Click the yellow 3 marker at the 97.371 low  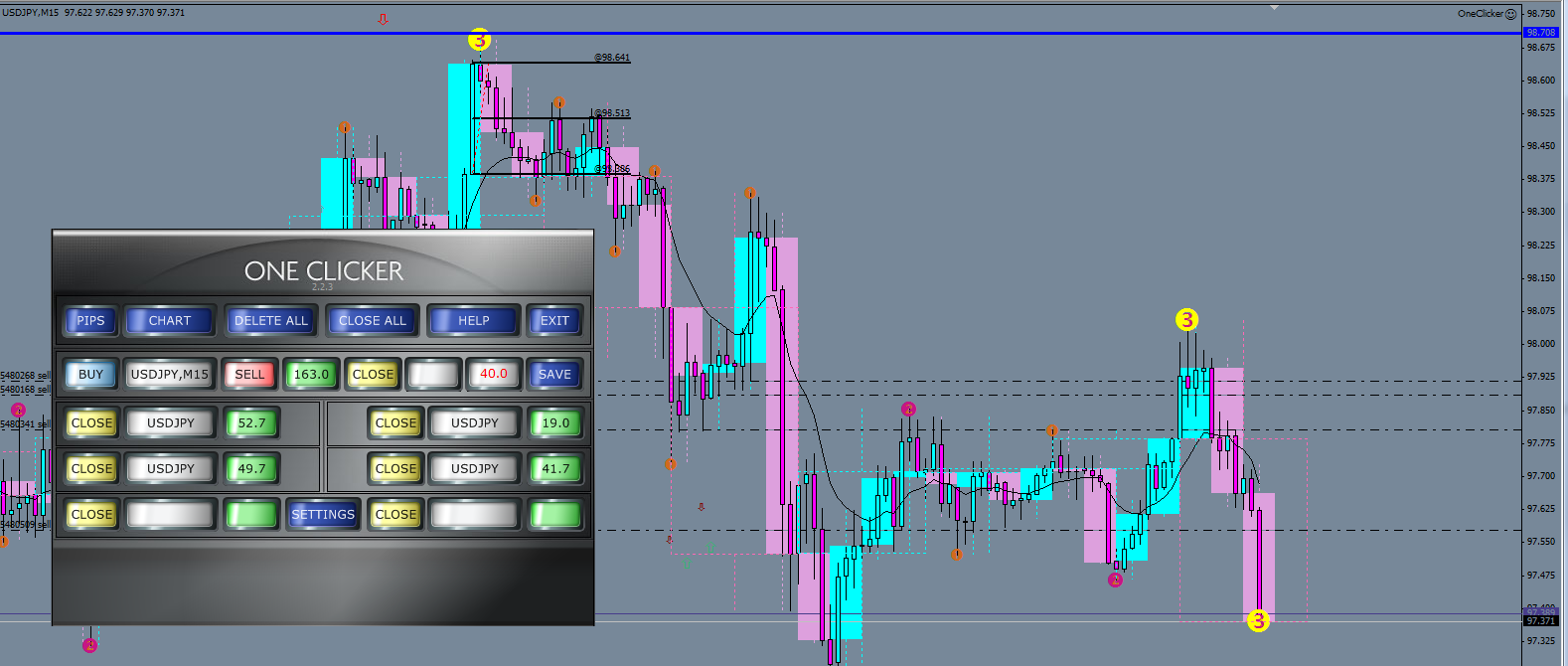point(1258,620)
